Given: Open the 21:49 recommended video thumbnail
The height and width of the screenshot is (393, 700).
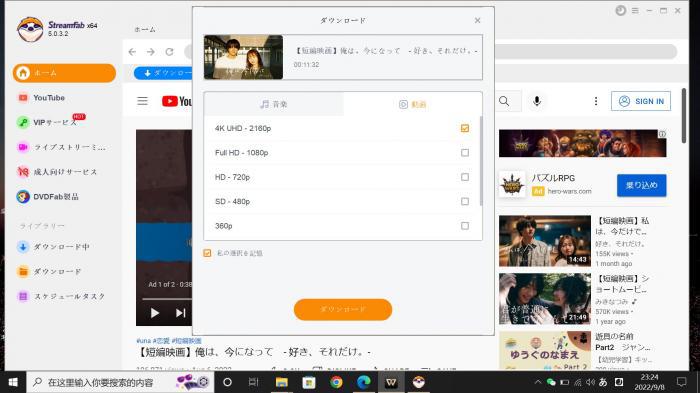Looking at the screenshot, I should (545, 299).
